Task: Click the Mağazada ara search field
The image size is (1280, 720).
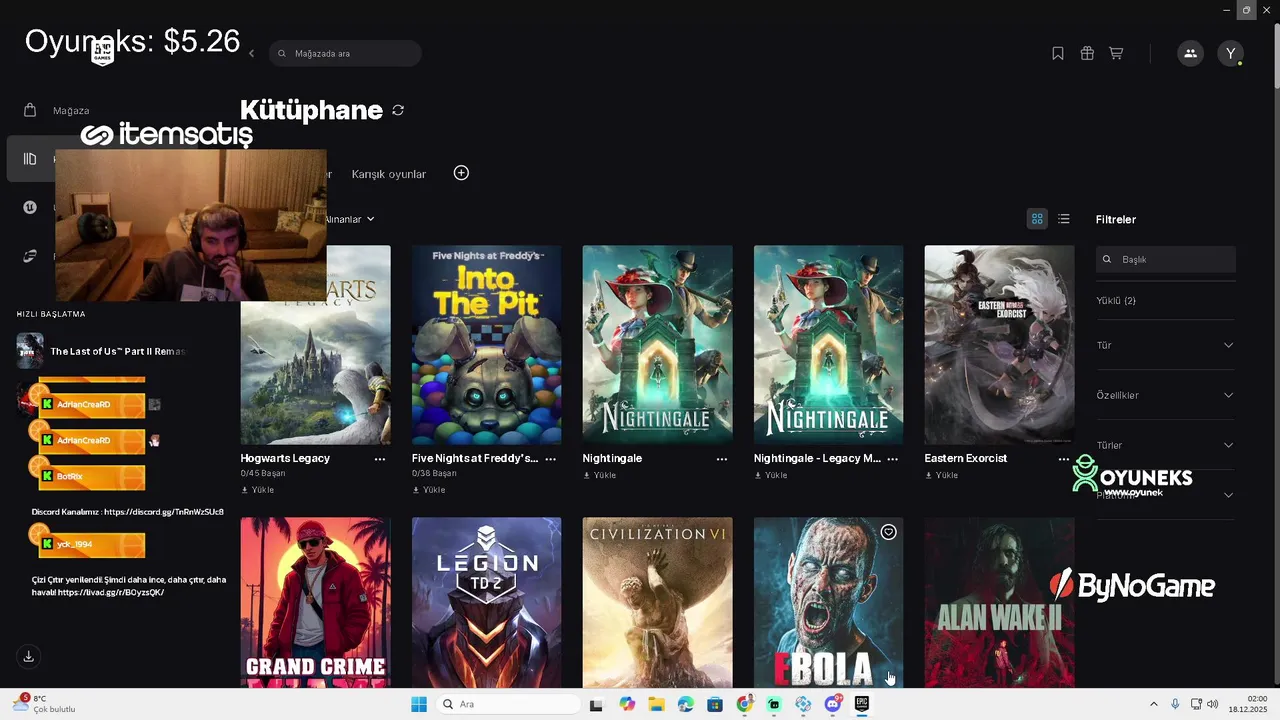Action: click(345, 53)
